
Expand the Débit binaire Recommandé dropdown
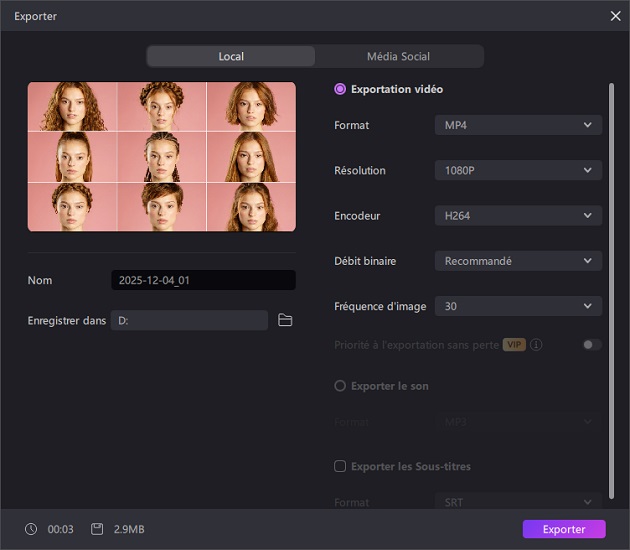[x=518, y=261]
